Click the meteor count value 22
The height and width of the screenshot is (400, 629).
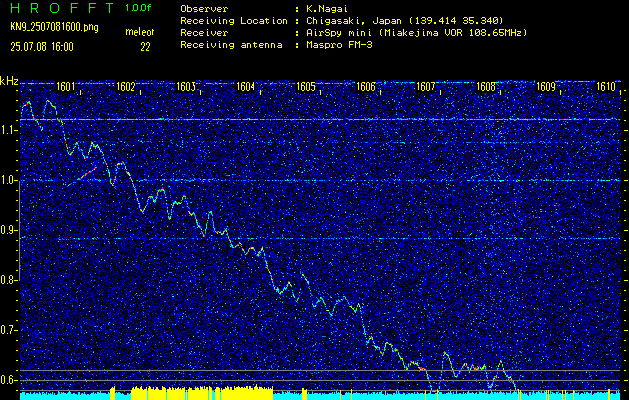[x=145, y=47]
